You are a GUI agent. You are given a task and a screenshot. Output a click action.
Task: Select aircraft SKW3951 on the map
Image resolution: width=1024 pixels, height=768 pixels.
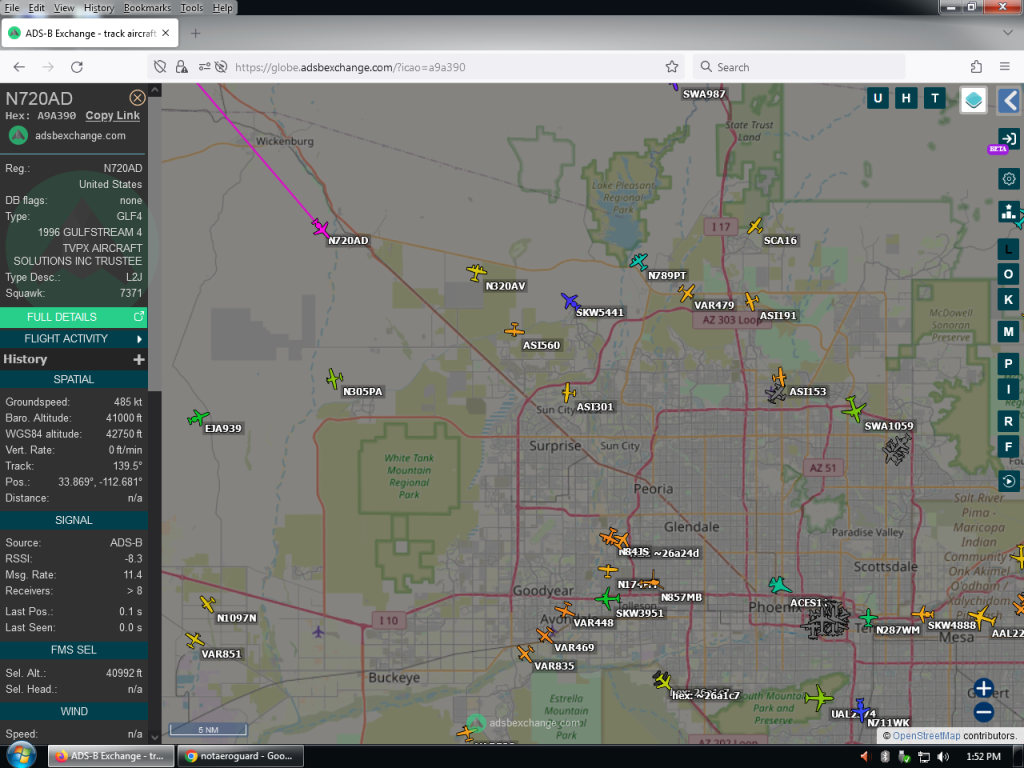607,598
